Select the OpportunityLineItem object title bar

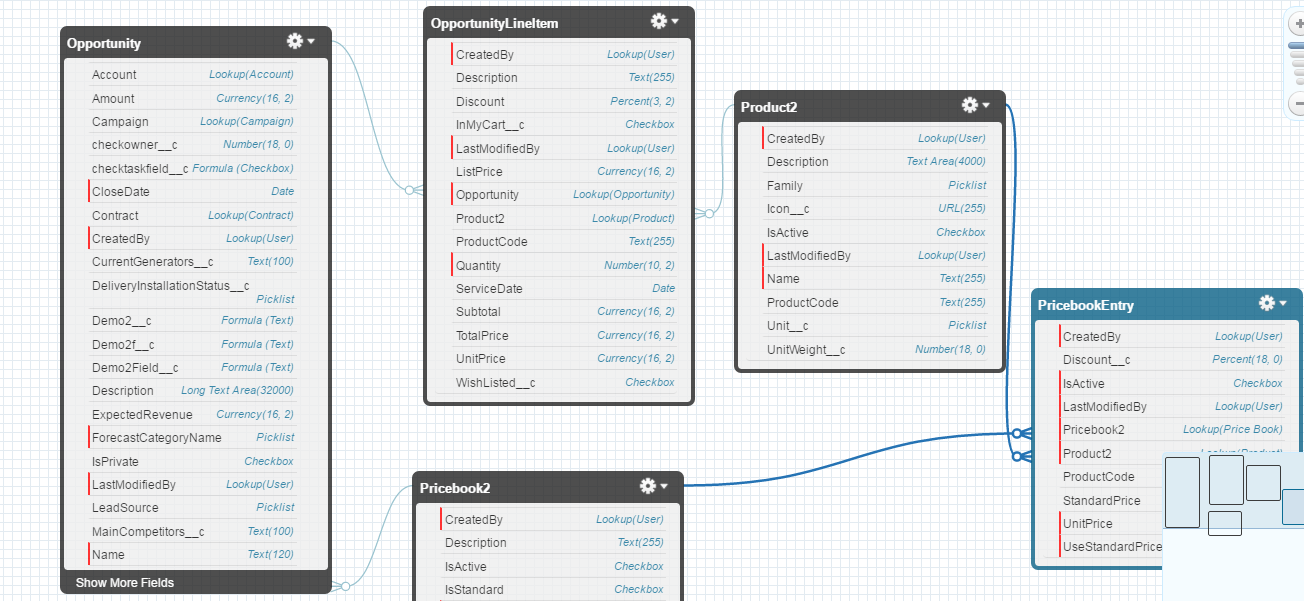[x=559, y=22]
